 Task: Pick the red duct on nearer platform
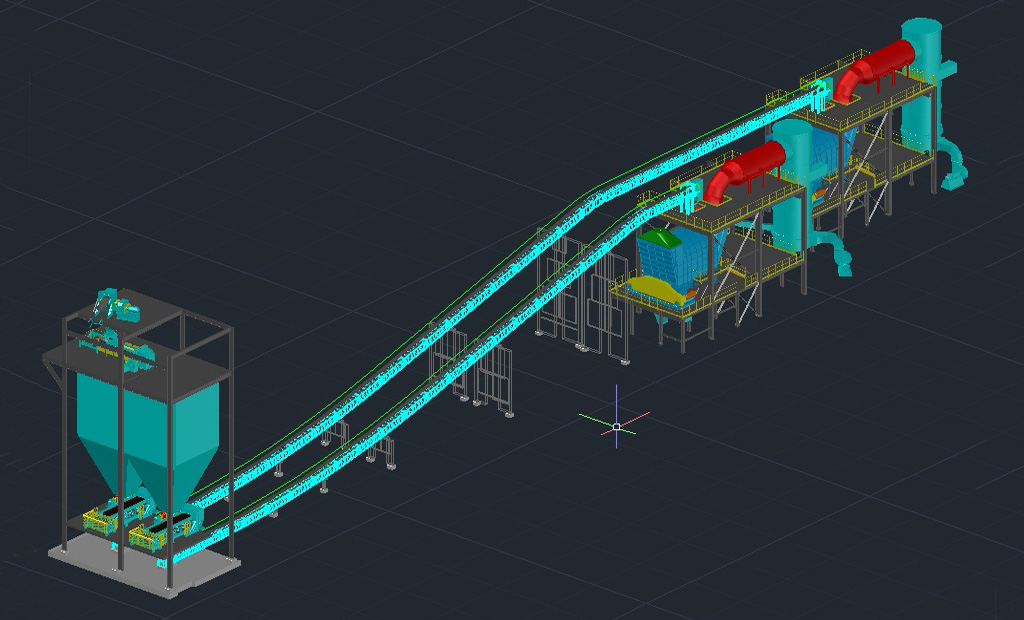747,165
